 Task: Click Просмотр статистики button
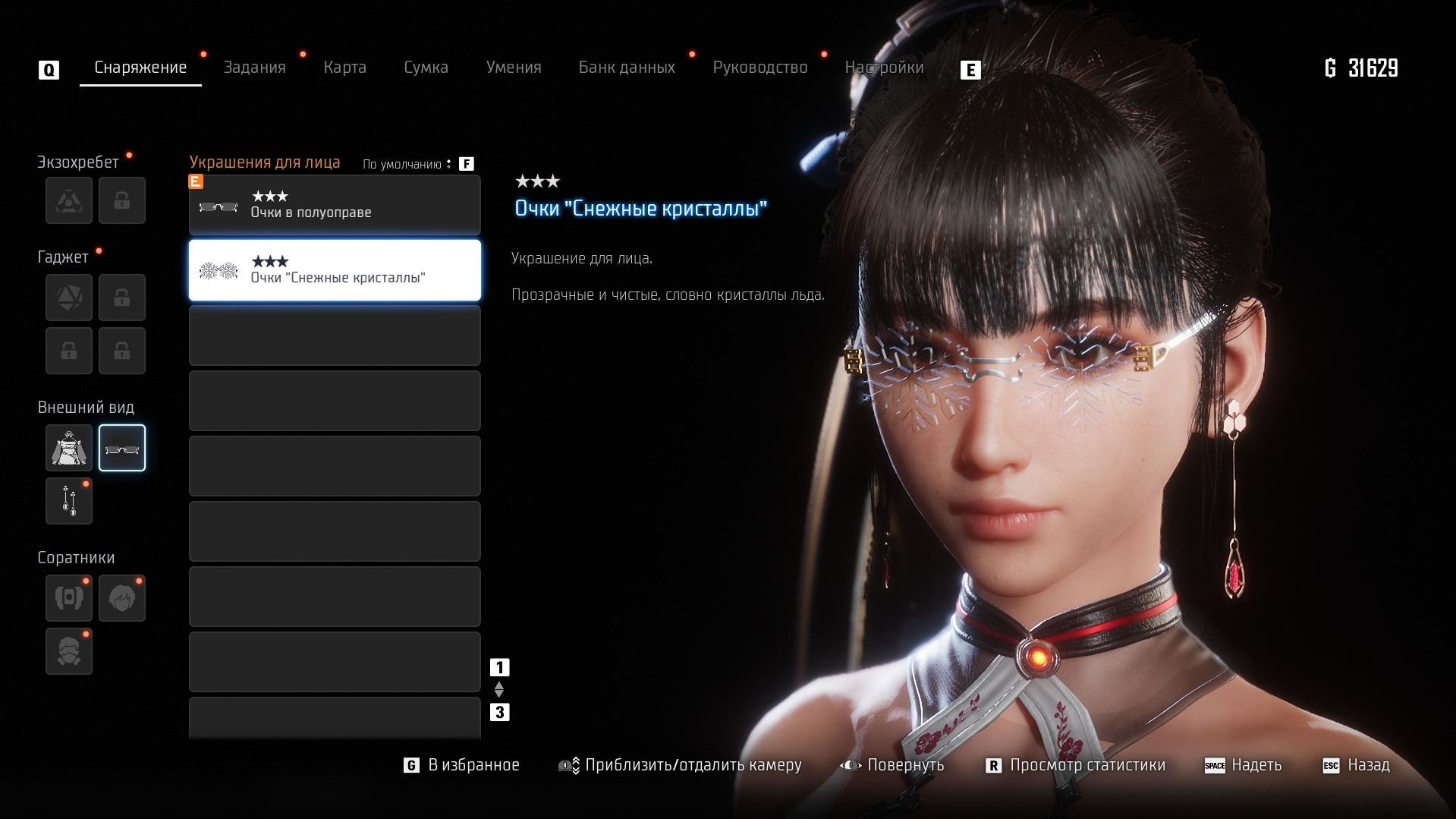point(1076,765)
